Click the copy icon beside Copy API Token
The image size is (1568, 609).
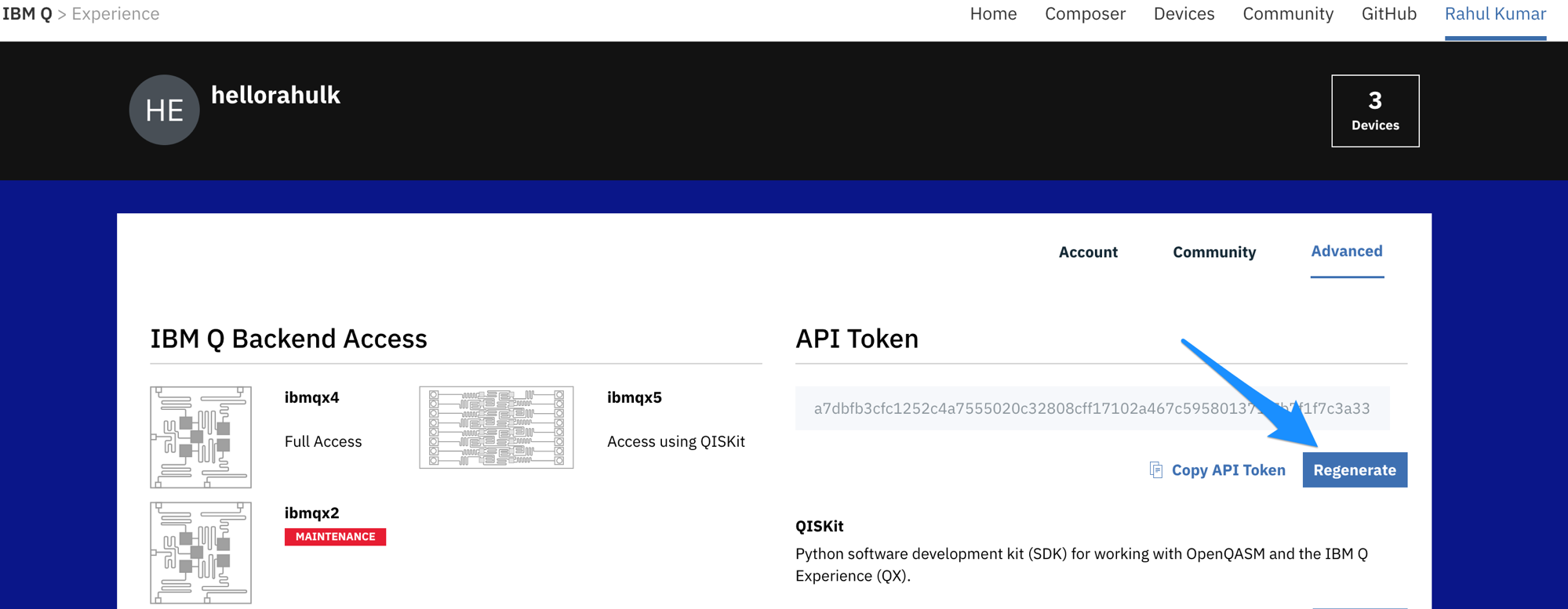(x=1155, y=469)
